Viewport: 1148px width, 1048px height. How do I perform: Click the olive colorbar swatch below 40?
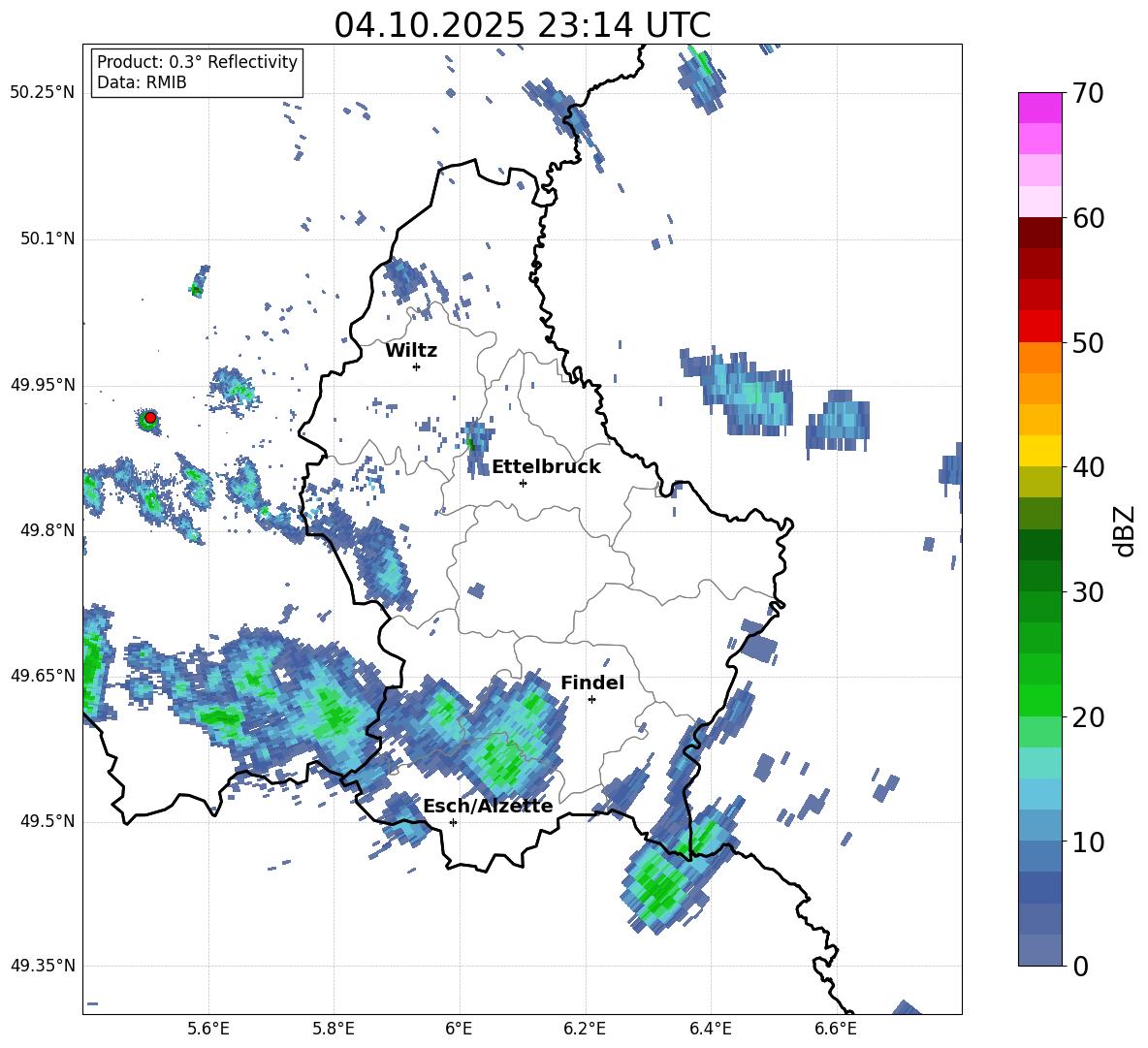point(1040,482)
